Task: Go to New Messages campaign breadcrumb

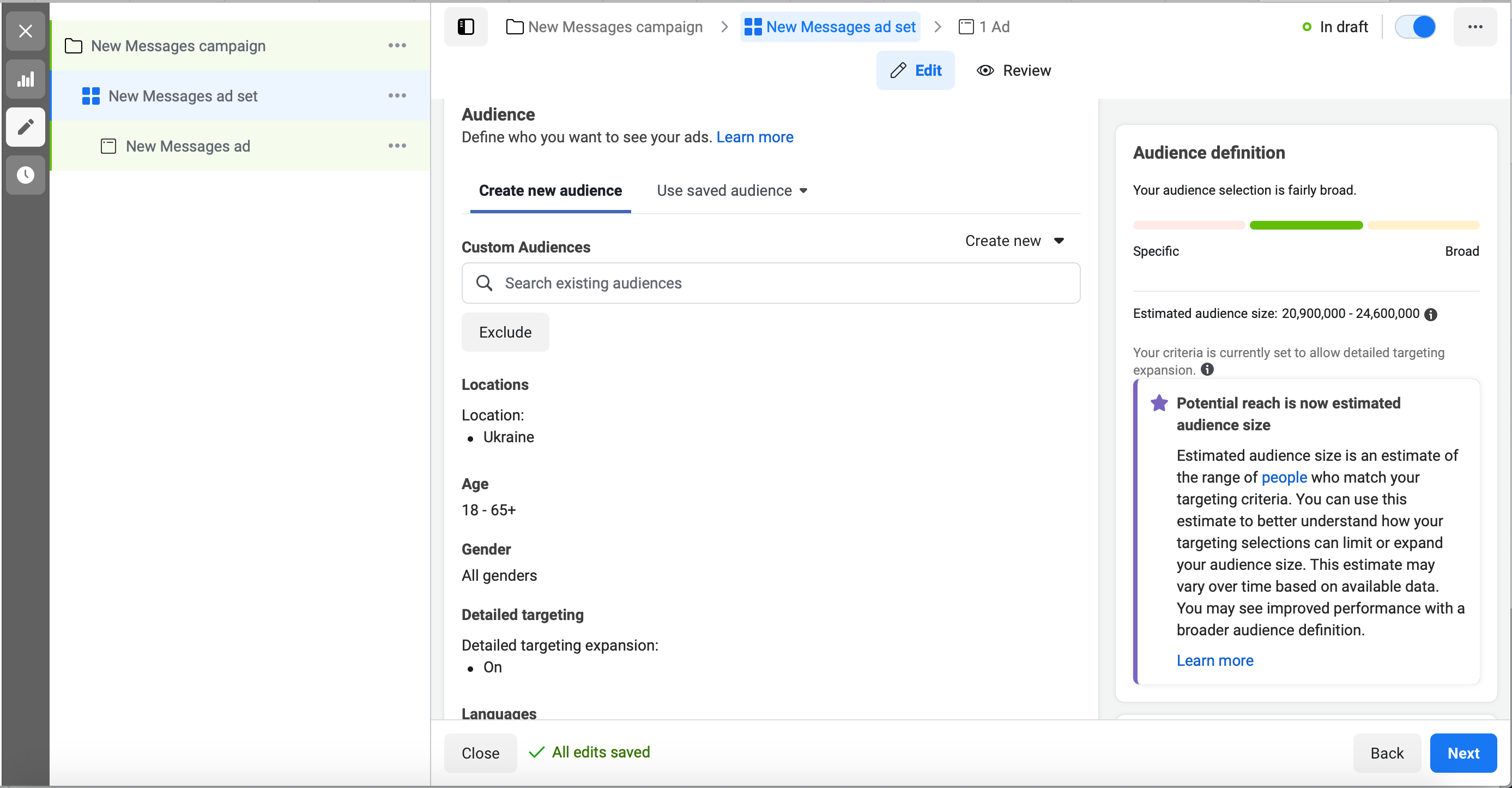Action: coord(604,26)
